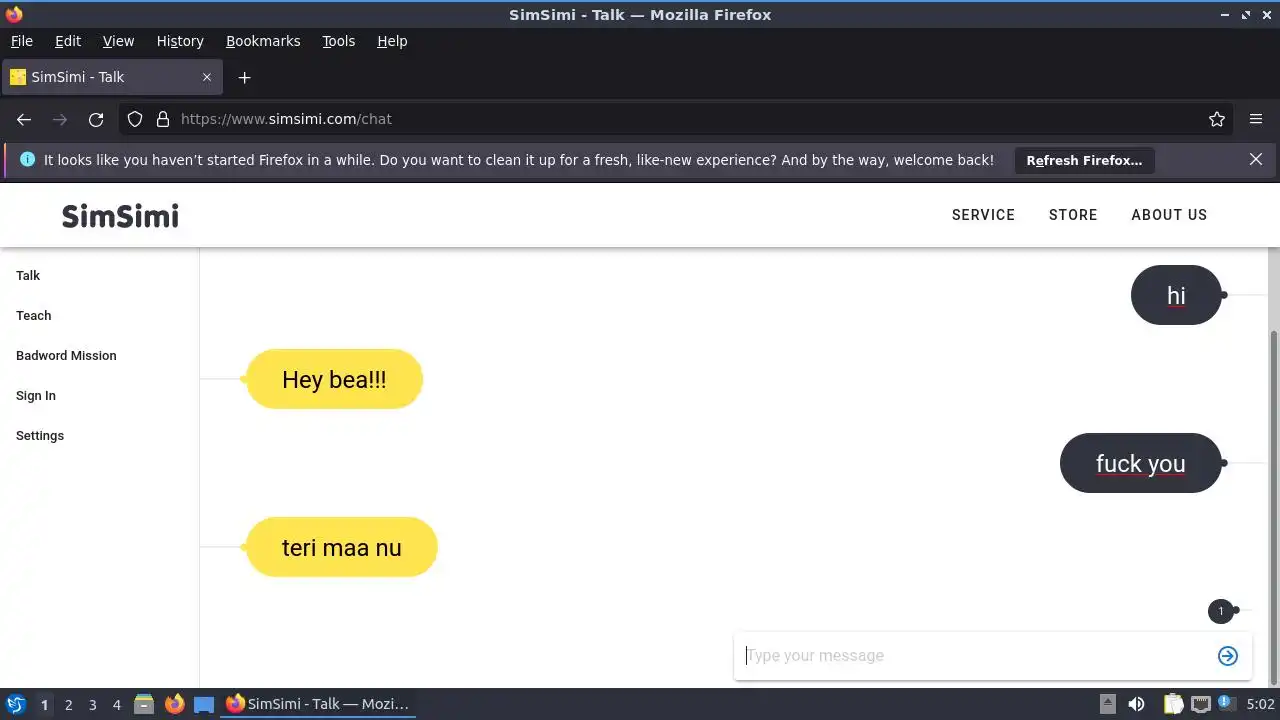Click the 'Hey bea!!!' reply bubble
1280x720 pixels.
pyautogui.click(x=334, y=379)
